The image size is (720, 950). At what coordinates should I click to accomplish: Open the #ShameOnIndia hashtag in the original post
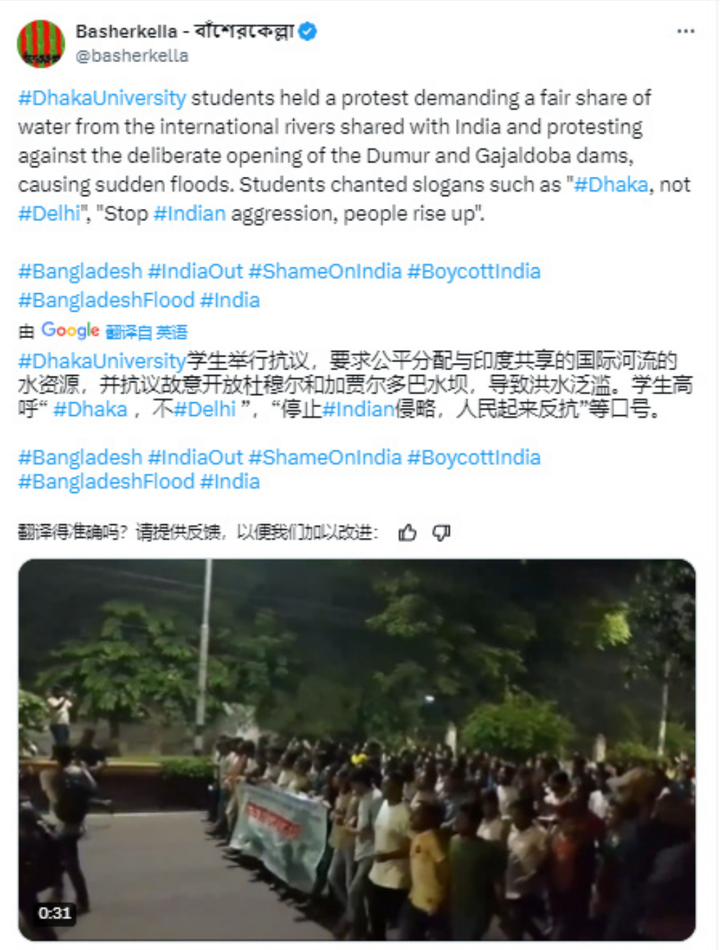coord(325,271)
